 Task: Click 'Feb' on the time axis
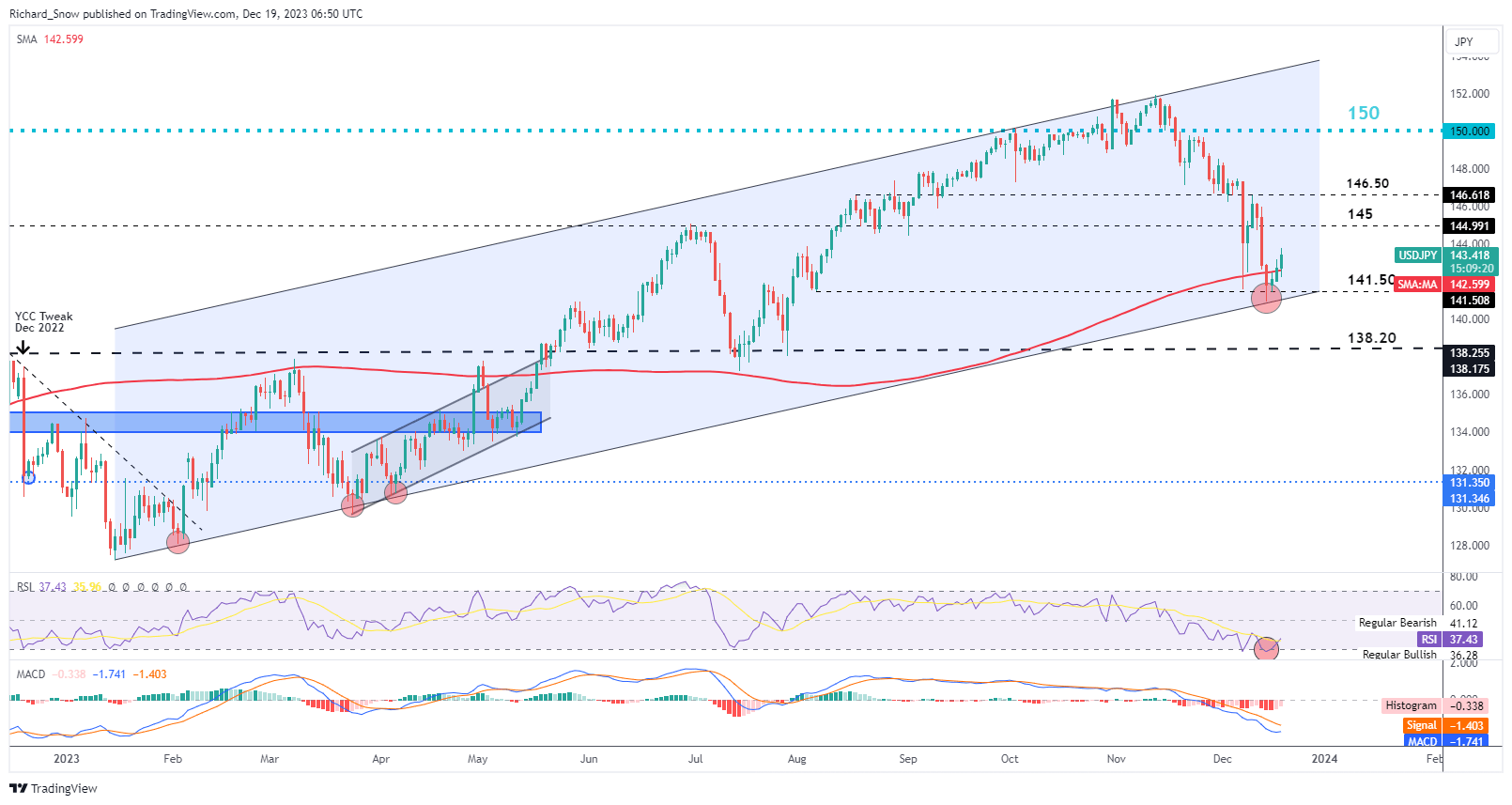[x=173, y=759]
